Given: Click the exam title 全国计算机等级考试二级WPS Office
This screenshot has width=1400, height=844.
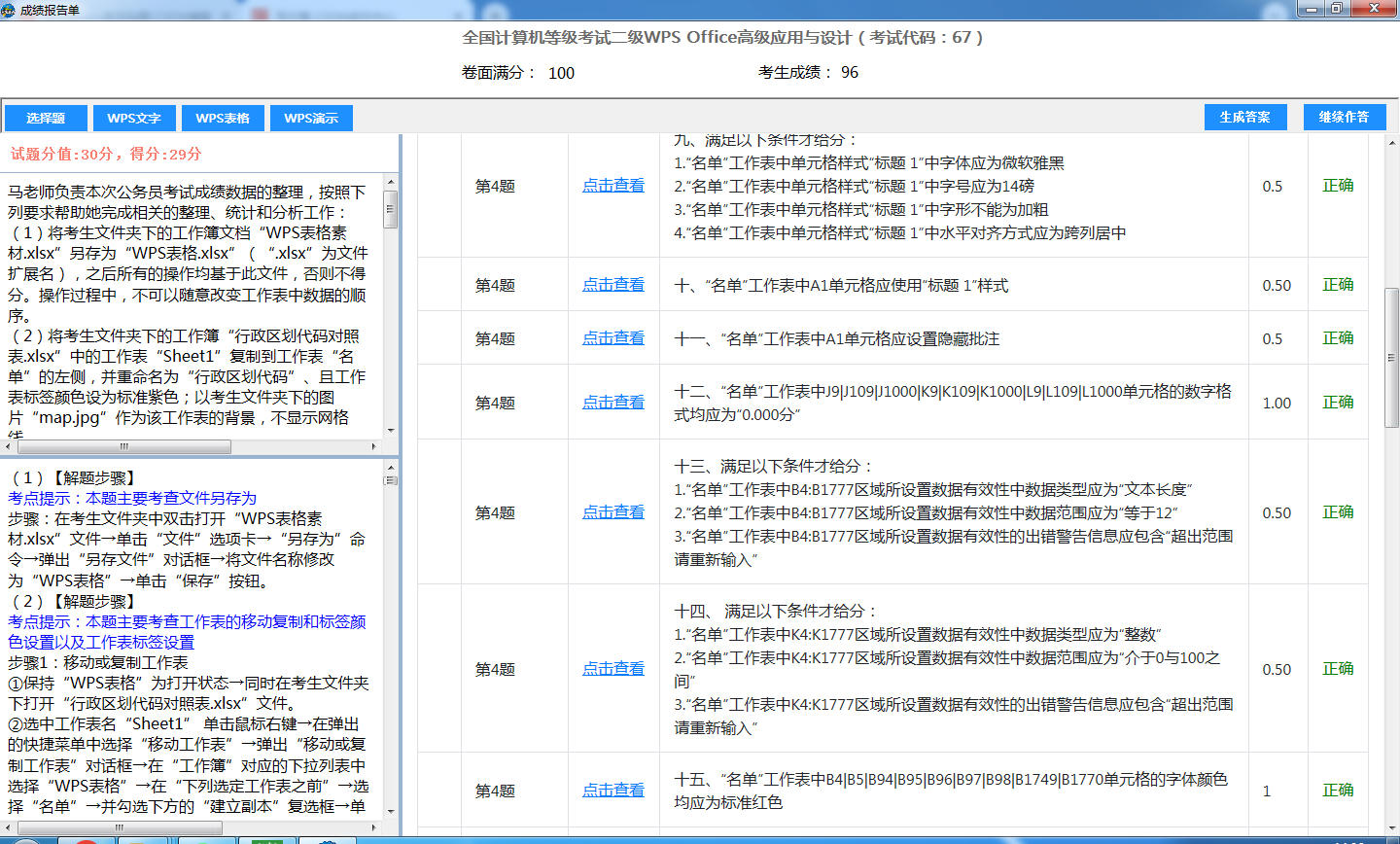Looking at the screenshot, I should [722, 38].
